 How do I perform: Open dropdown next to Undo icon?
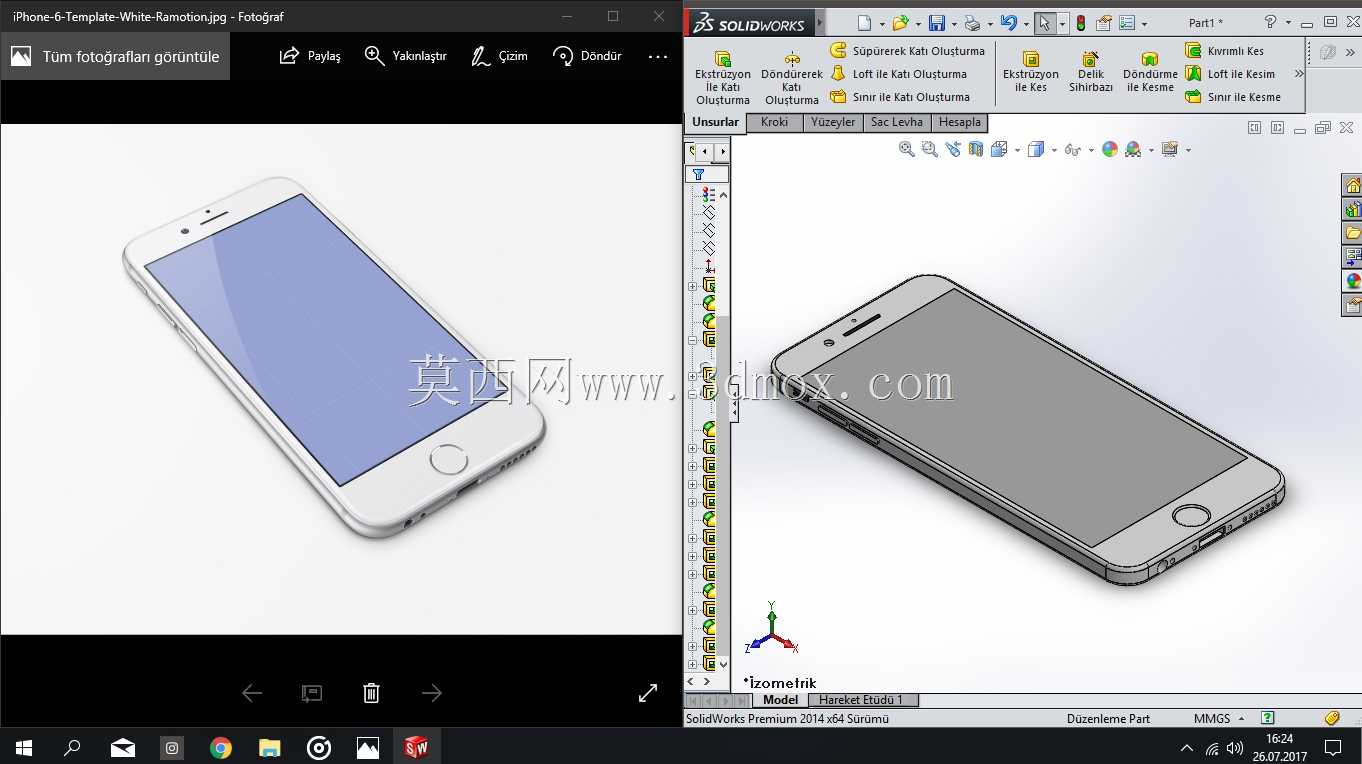click(1025, 24)
